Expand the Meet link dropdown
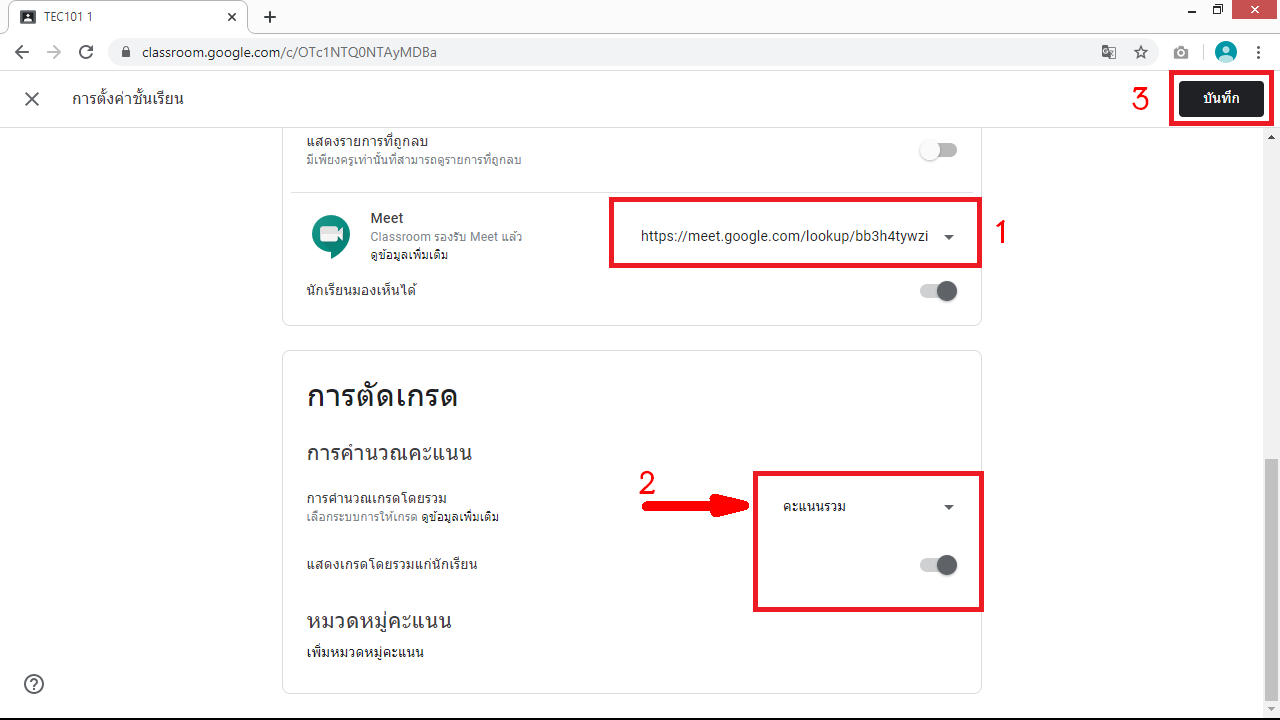The width and height of the screenshot is (1280, 720). click(x=948, y=237)
